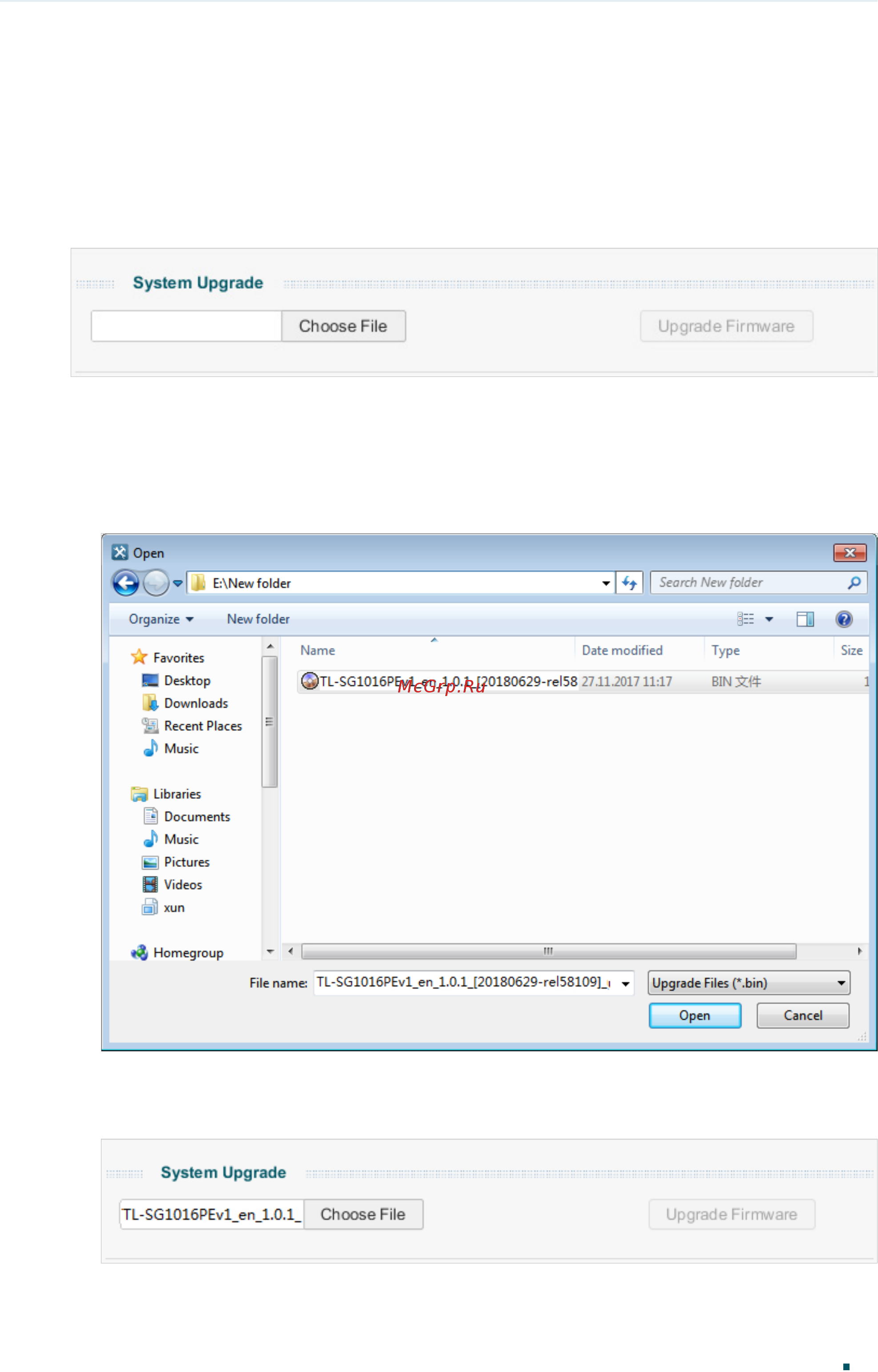
Task: Click the Size column header
Action: point(851,651)
